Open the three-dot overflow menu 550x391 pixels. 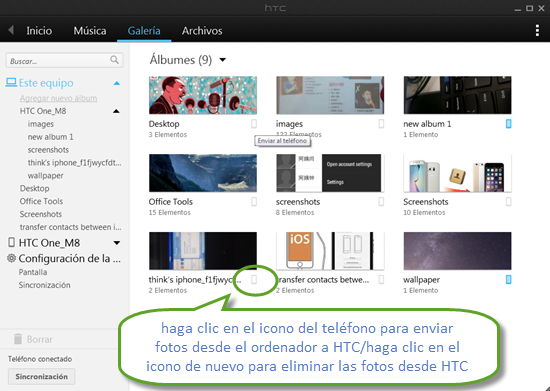tap(537, 31)
